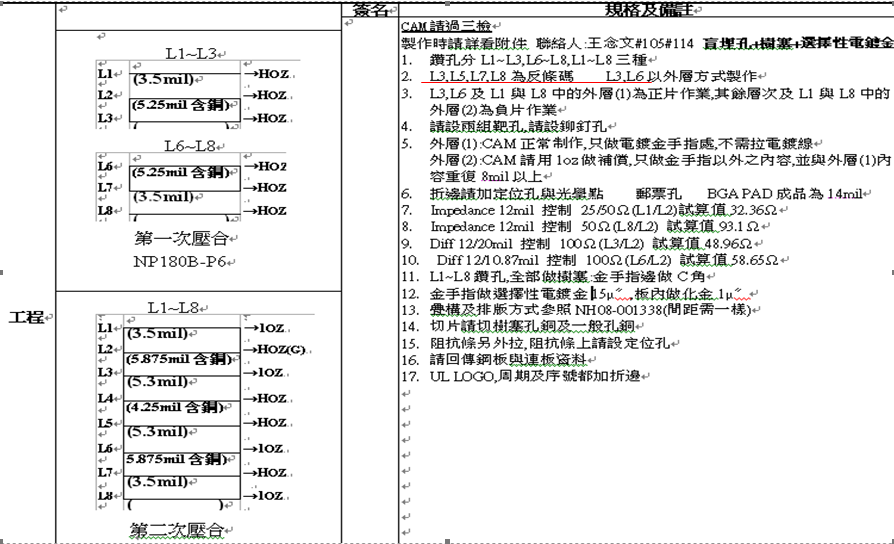Click L4 label in the L1~L8 stack-up

(x=105, y=398)
